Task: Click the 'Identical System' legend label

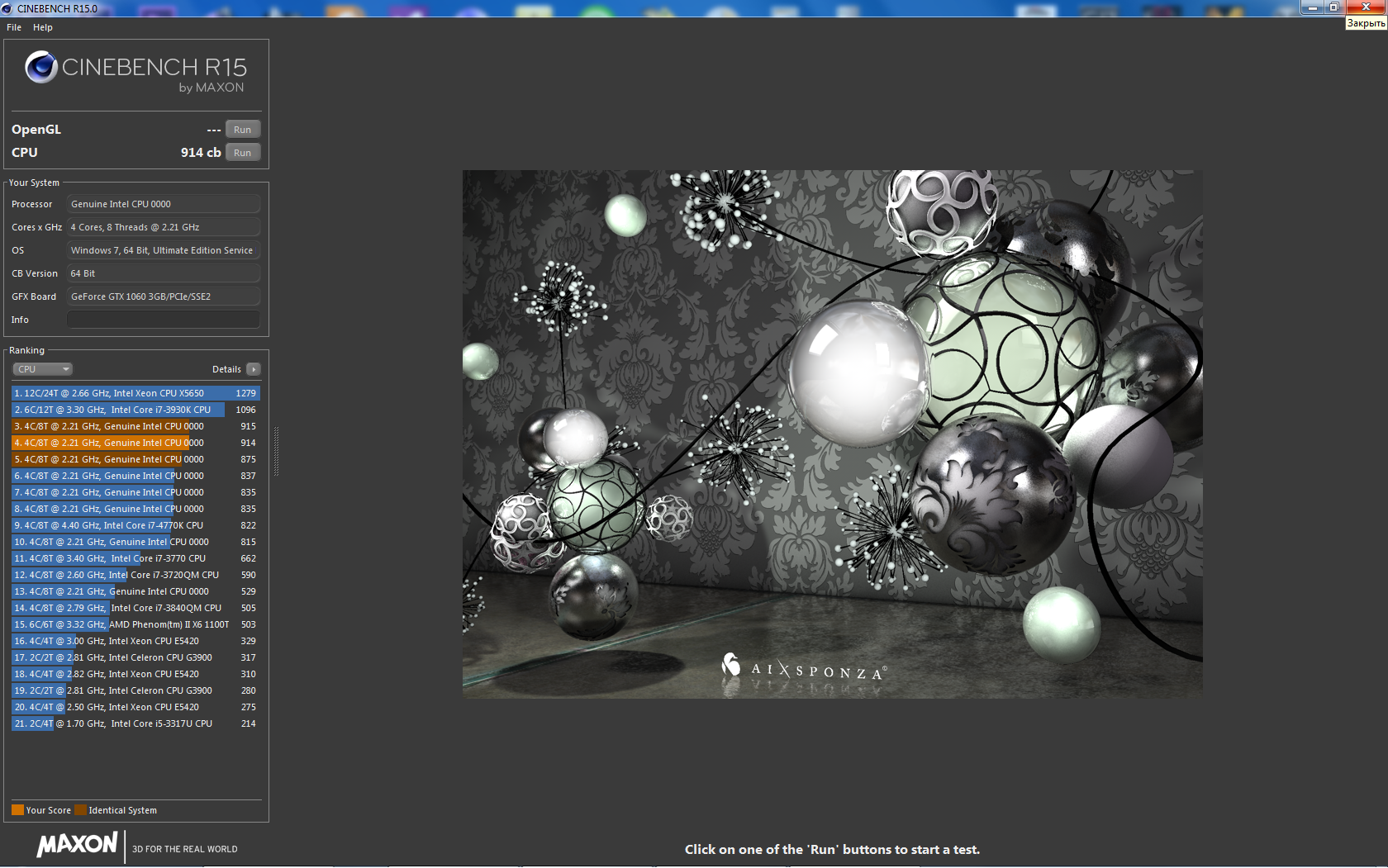Action: [x=123, y=810]
